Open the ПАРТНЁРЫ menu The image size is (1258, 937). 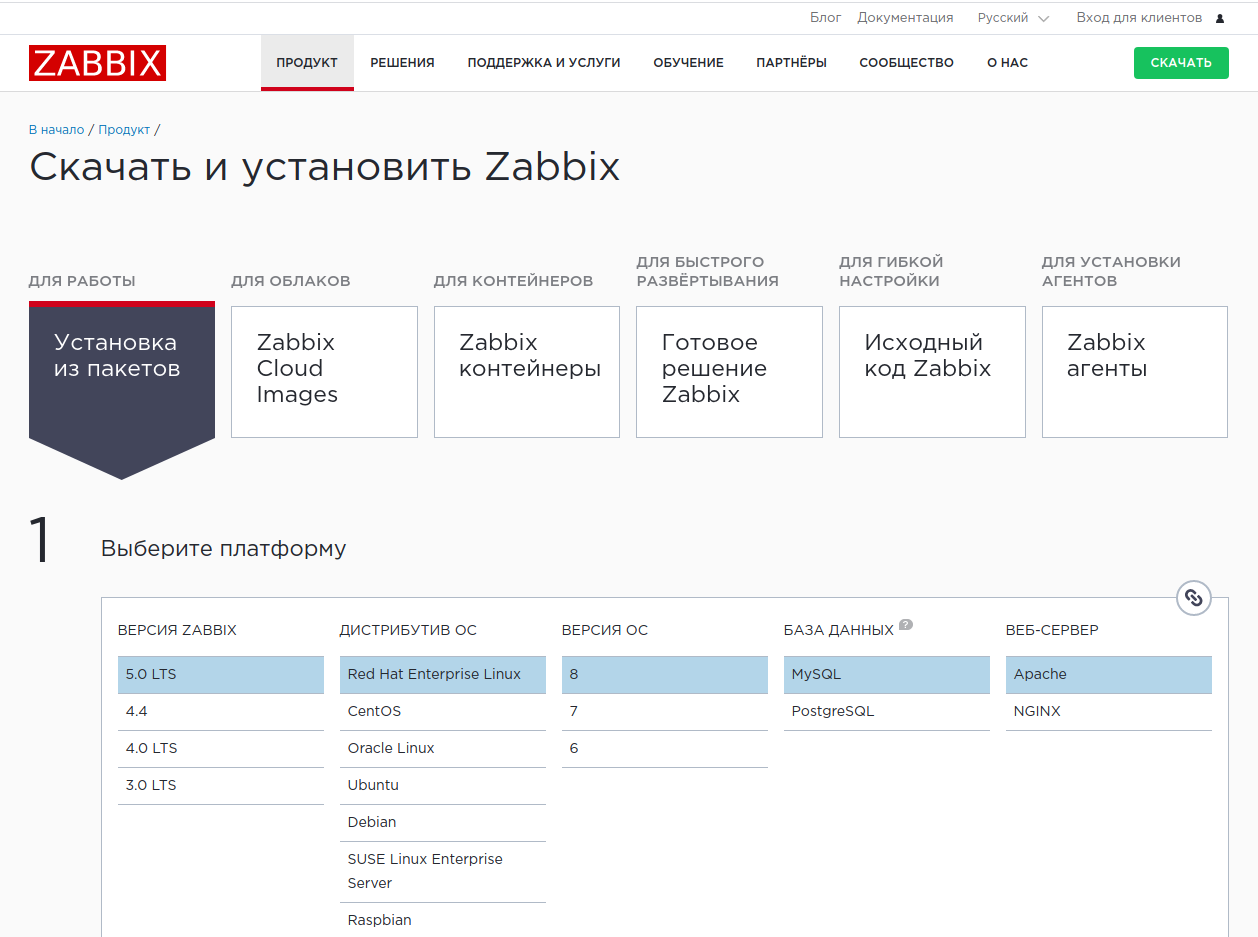tap(791, 62)
